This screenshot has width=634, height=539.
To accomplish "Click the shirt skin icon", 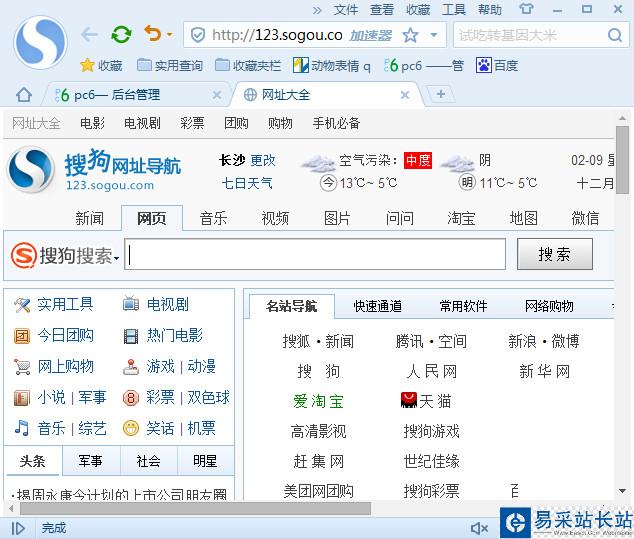I will [526, 9].
